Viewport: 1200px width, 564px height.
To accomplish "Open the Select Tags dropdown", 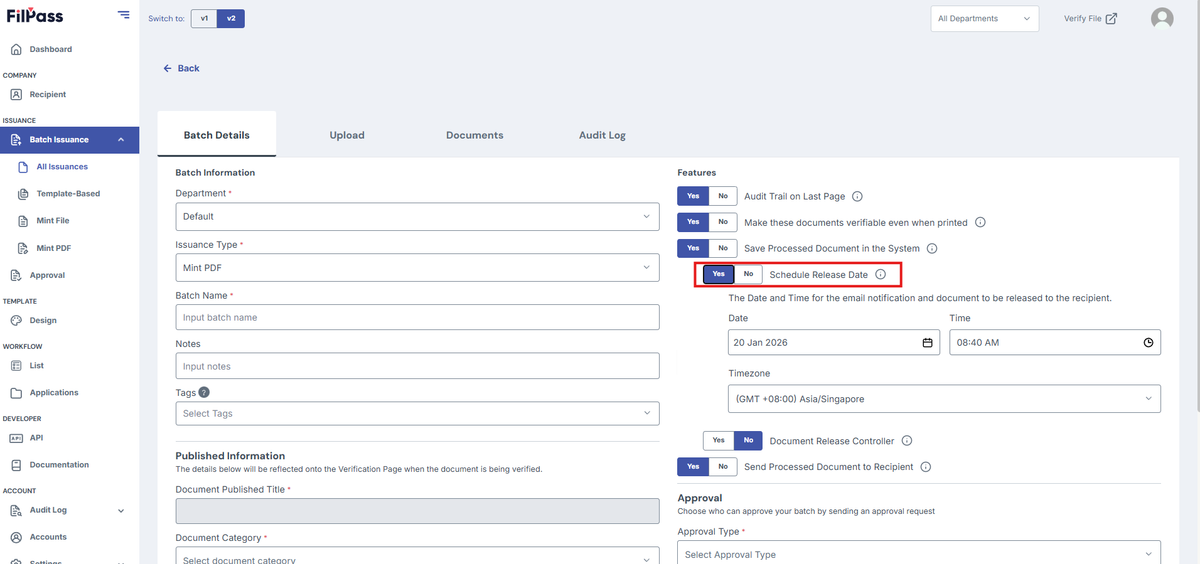I will click(417, 413).
